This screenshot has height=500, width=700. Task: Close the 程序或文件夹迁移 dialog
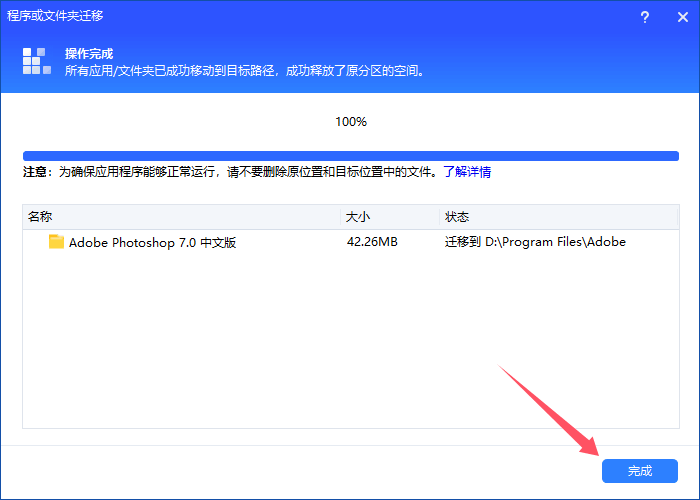click(x=683, y=17)
